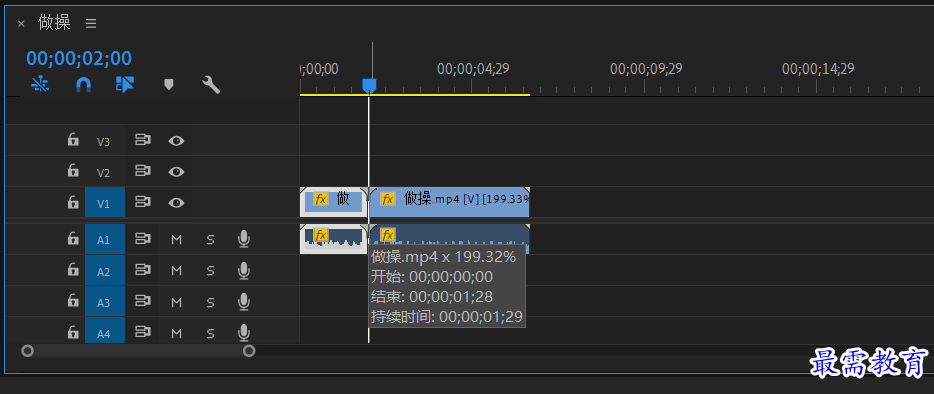Select the V3 track target label
The height and width of the screenshot is (394, 934).
coord(104,141)
